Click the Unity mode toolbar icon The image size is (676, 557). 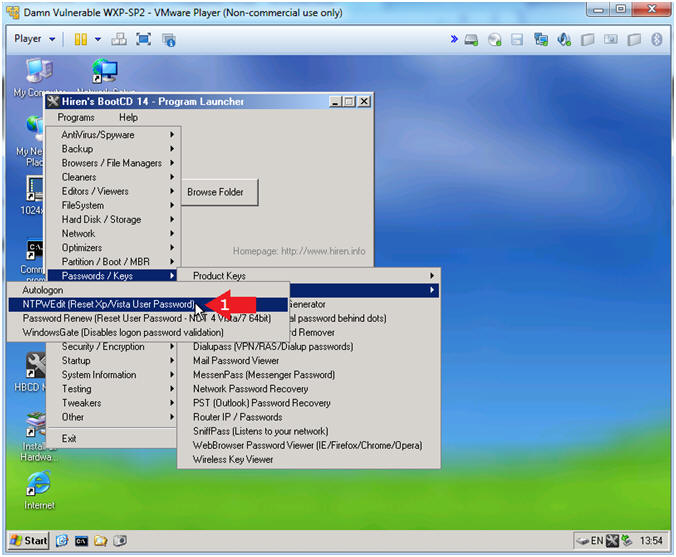[169, 40]
